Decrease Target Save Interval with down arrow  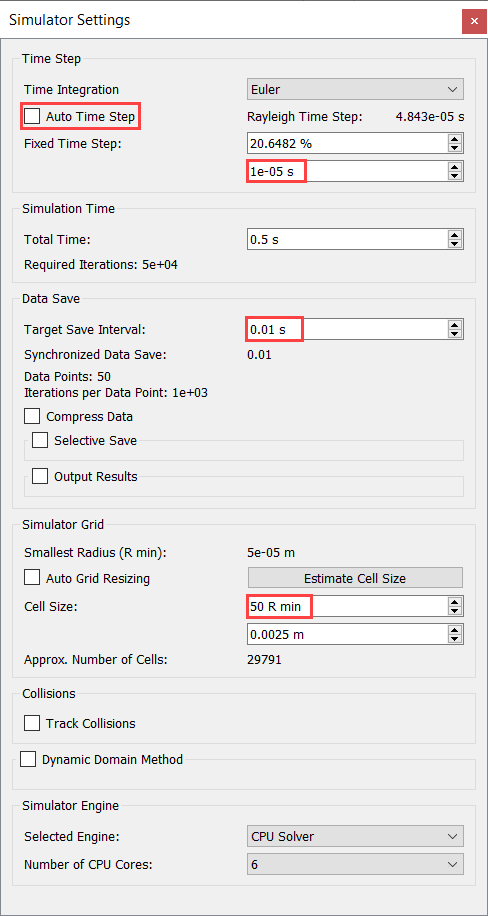(454, 334)
